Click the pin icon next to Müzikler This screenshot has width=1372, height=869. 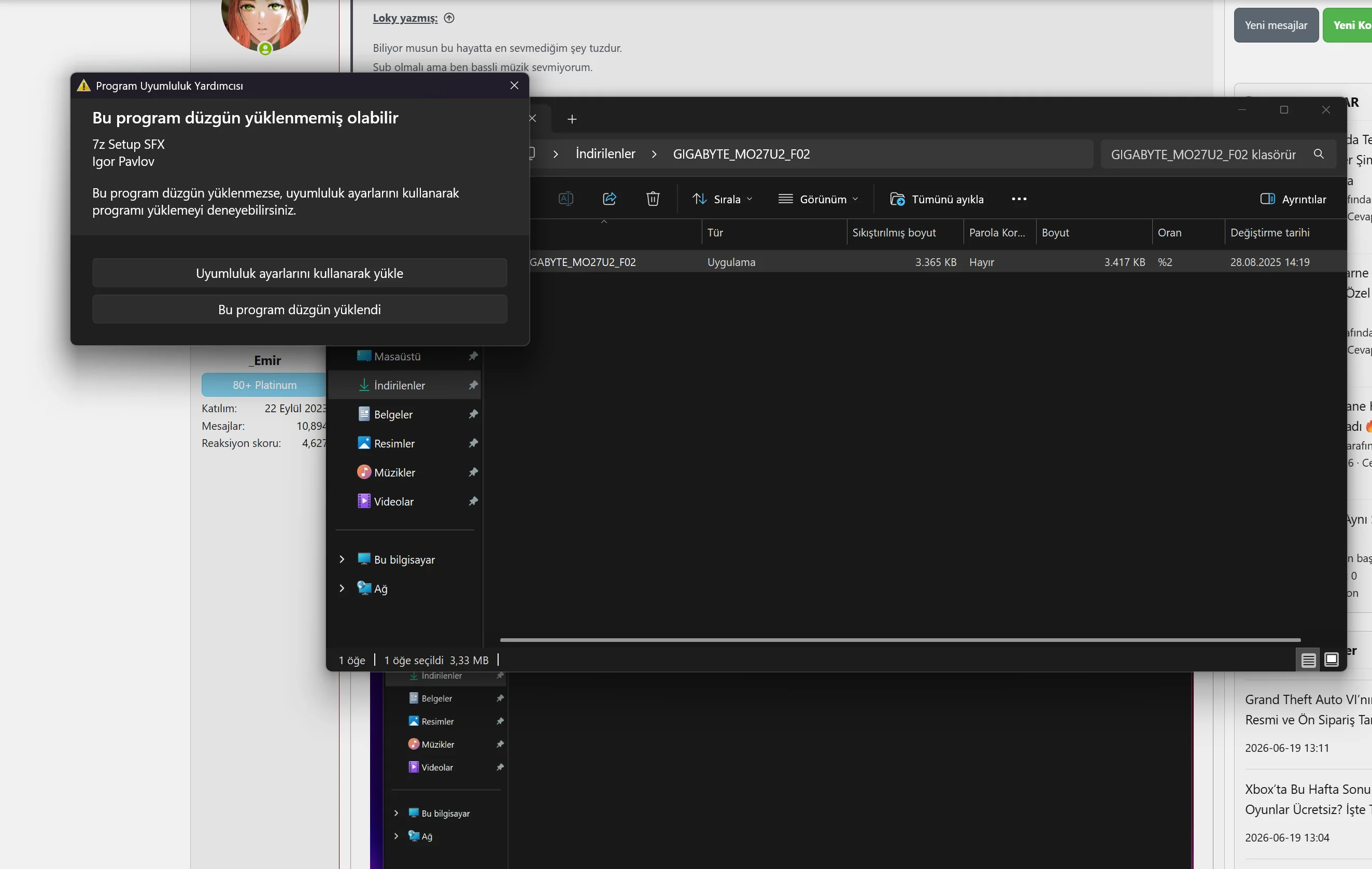(473, 472)
